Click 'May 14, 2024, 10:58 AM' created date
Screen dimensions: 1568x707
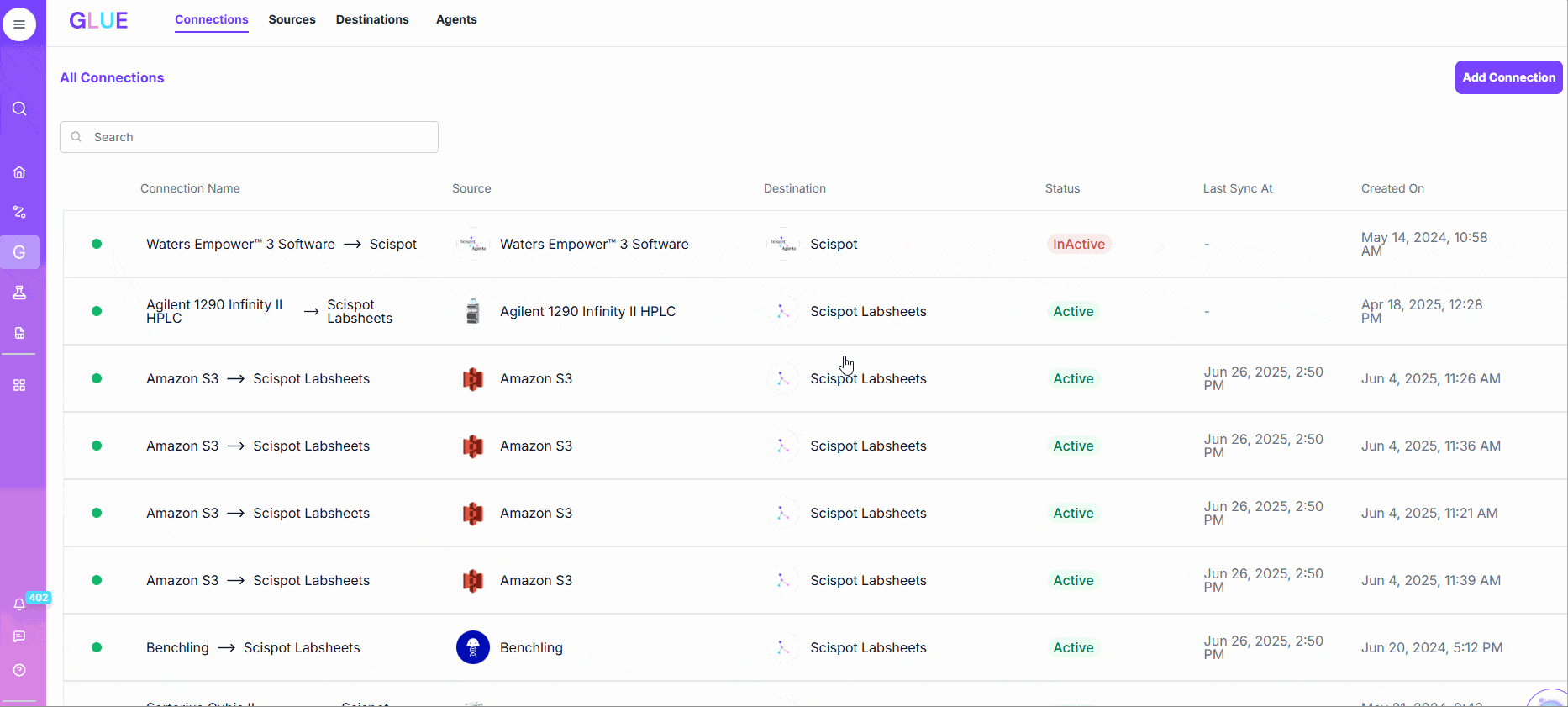coord(1424,244)
